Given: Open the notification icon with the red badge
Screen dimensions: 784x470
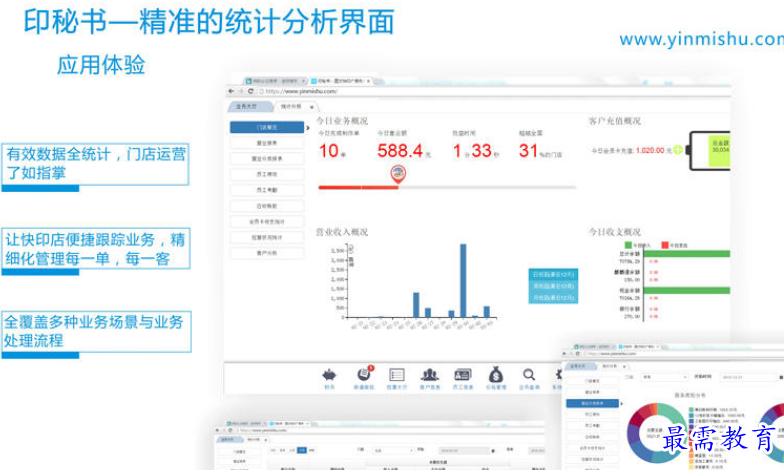Looking at the screenshot, I should click(x=364, y=374).
